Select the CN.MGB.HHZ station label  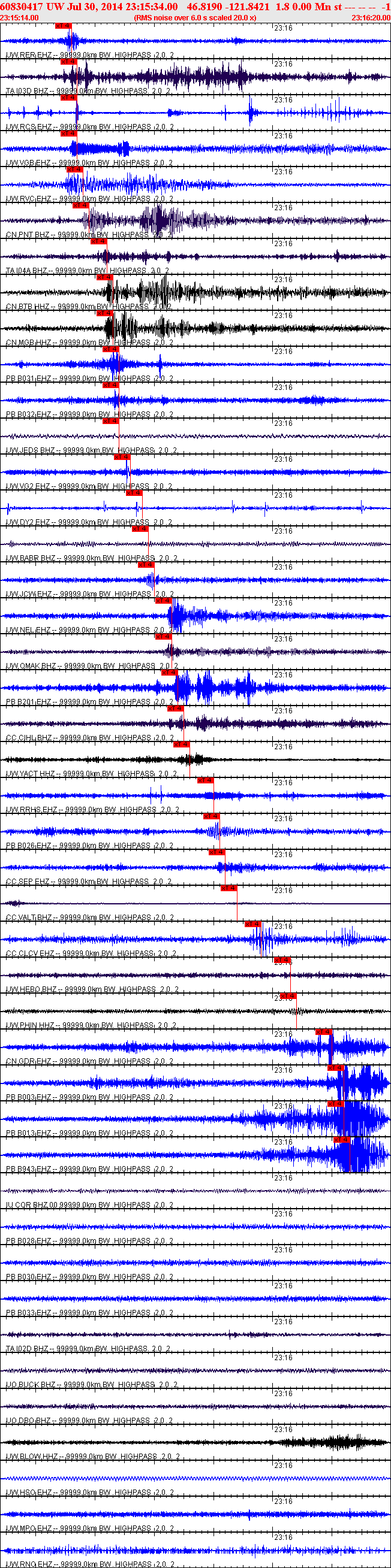pos(89,342)
